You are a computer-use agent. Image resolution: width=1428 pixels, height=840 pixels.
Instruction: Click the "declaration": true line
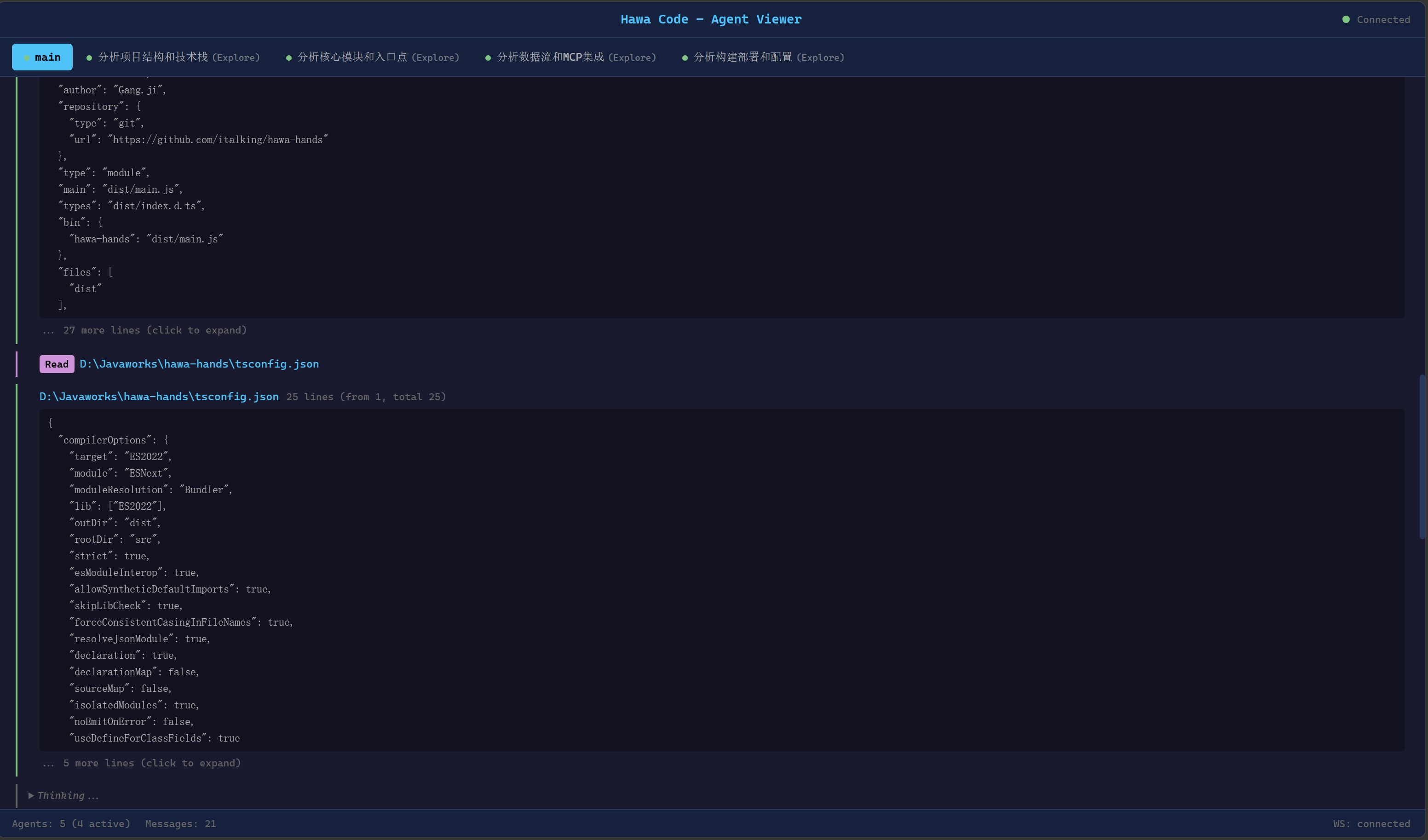click(x=123, y=656)
